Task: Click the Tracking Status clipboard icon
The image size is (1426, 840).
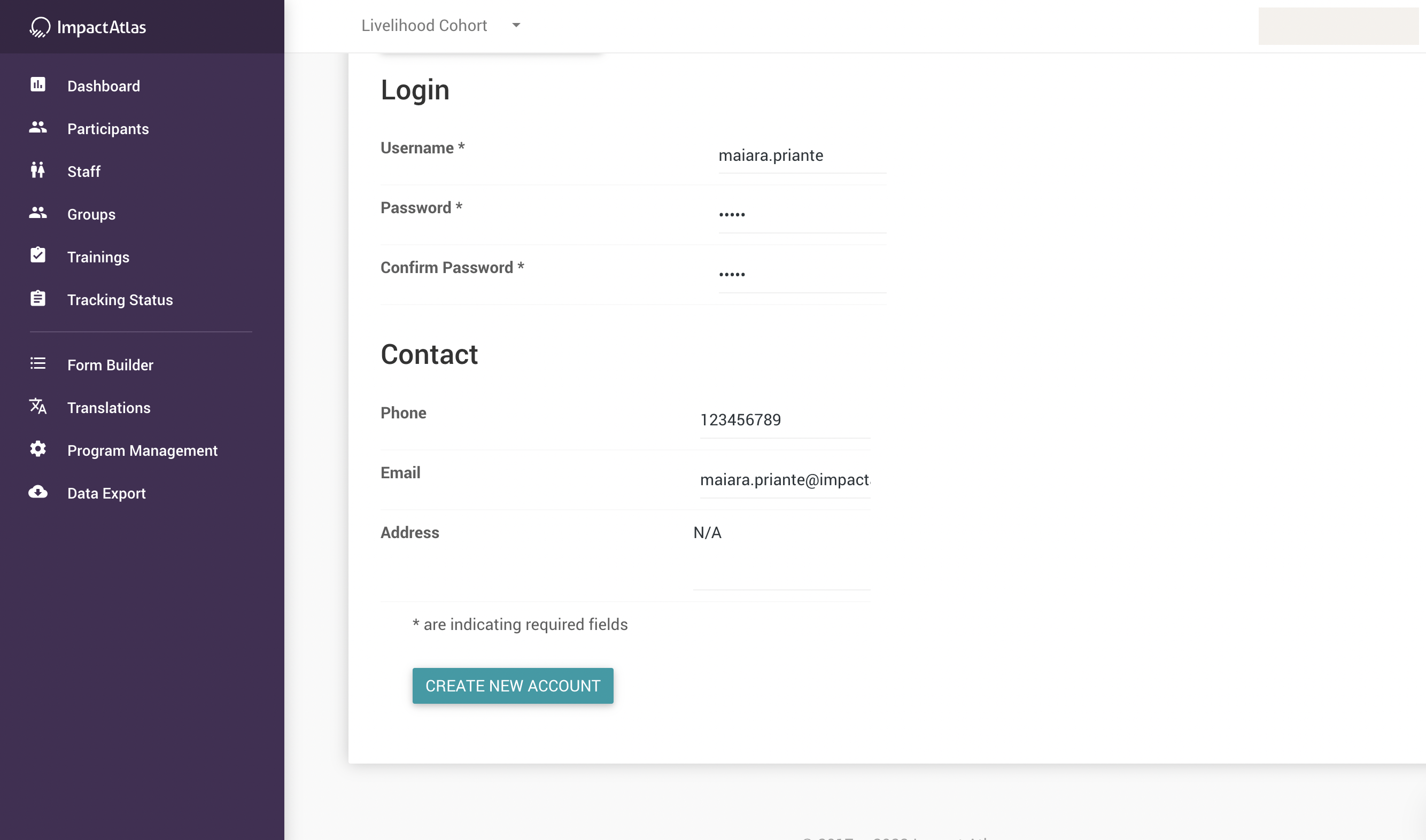Action: pyautogui.click(x=38, y=298)
